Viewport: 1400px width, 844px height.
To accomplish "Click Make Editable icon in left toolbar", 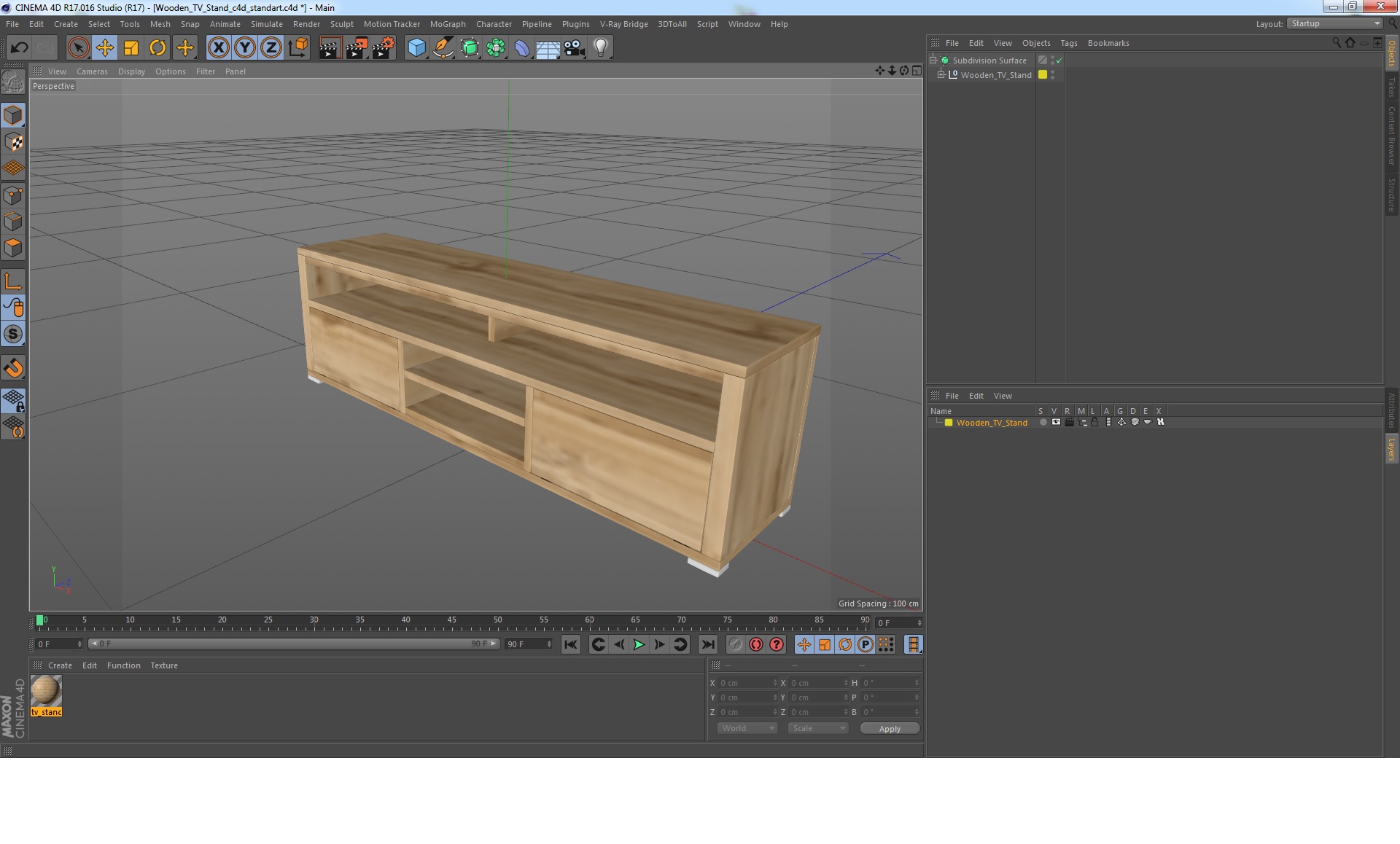I will [13, 82].
